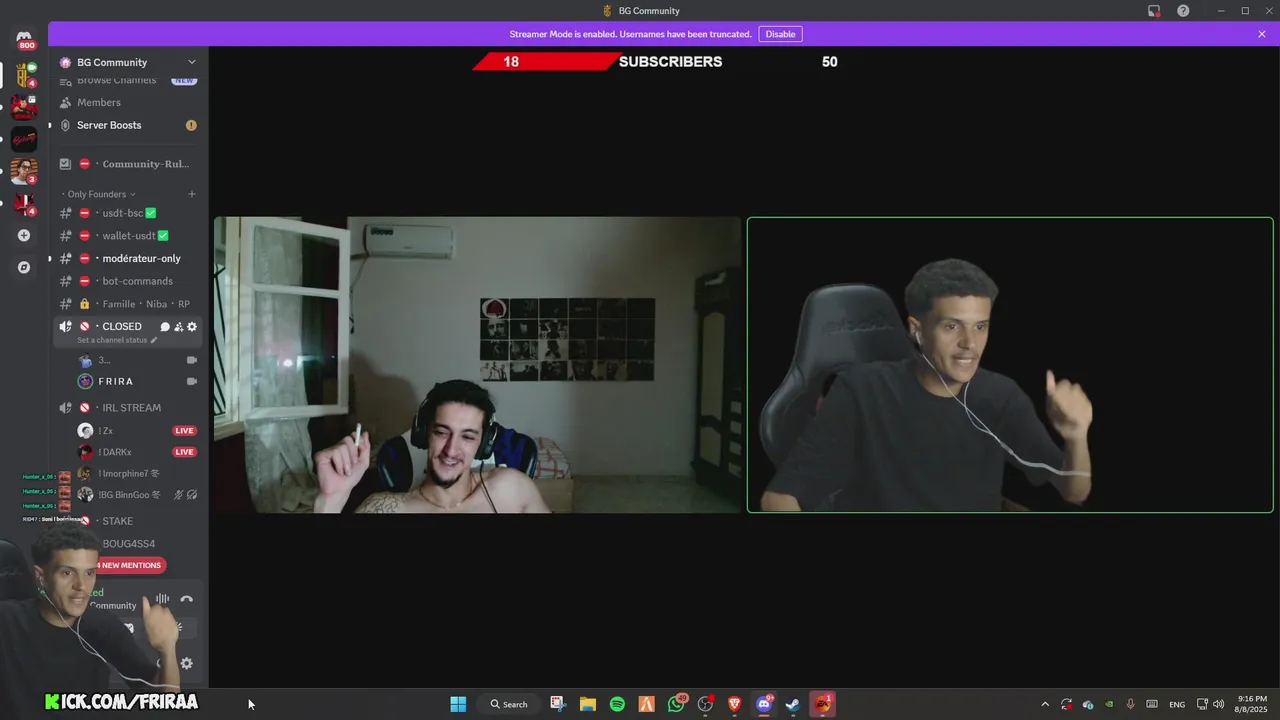Open Discord inbox icon in title bar
The width and height of the screenshot is (1280, 720).
pyautogui.click(x=1154, y=11)
